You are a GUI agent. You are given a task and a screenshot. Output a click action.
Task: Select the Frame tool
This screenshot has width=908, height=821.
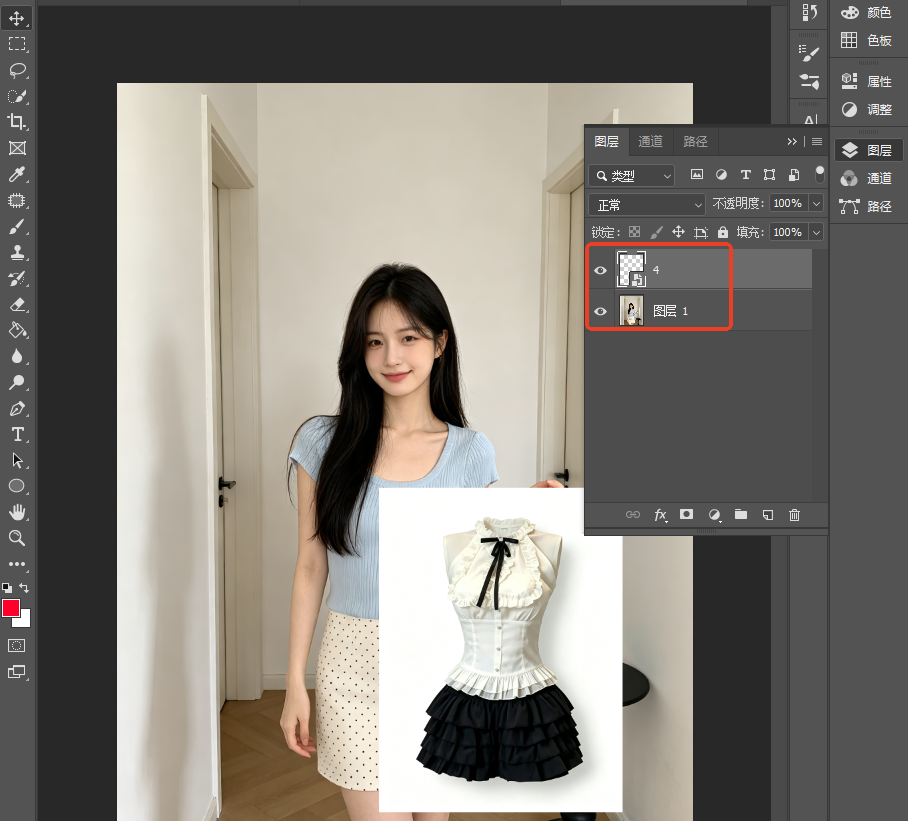pos(17,148)
